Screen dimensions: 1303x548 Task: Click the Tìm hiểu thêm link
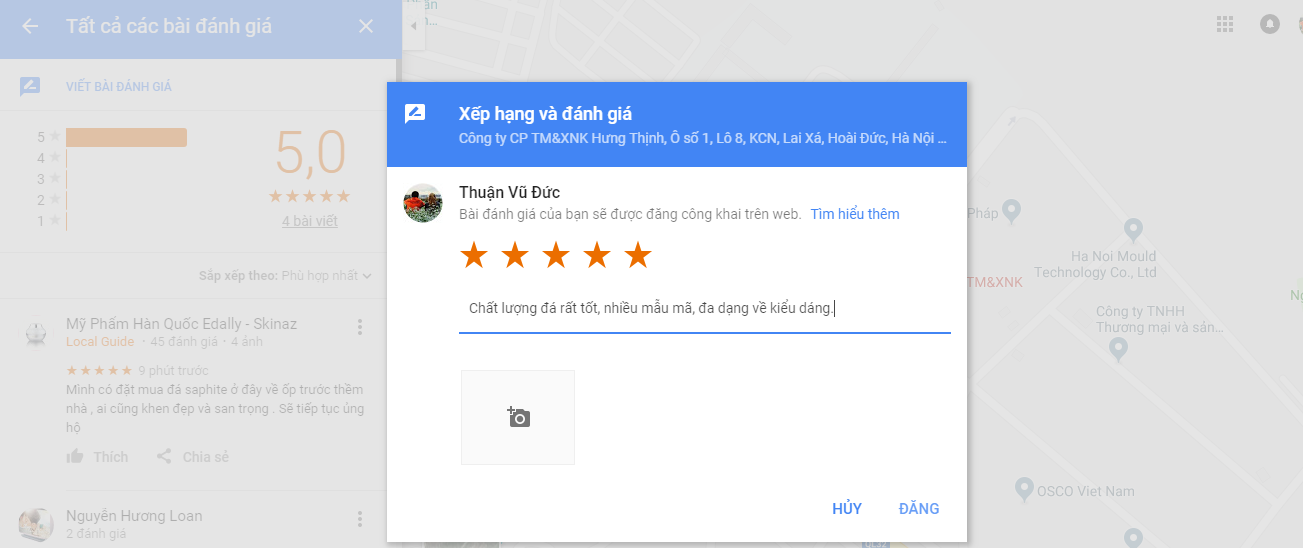(855, 214)
